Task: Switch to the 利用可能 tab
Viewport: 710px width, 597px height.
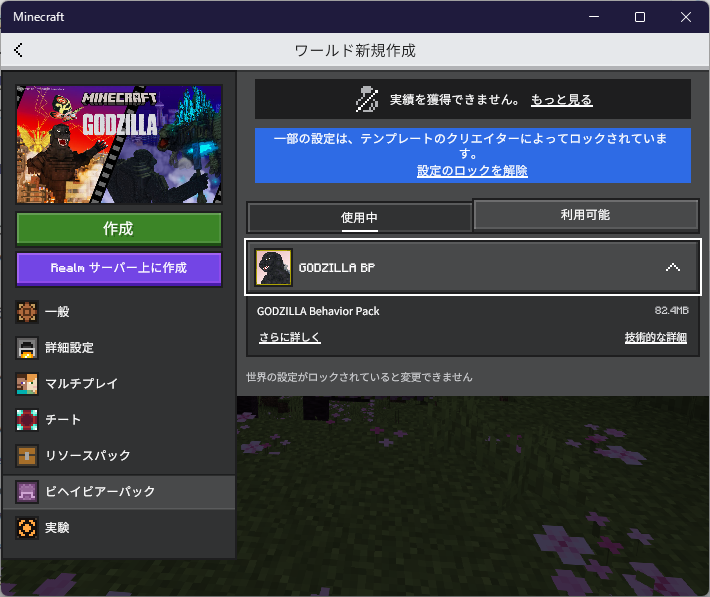Action: (x=585, y=215)
